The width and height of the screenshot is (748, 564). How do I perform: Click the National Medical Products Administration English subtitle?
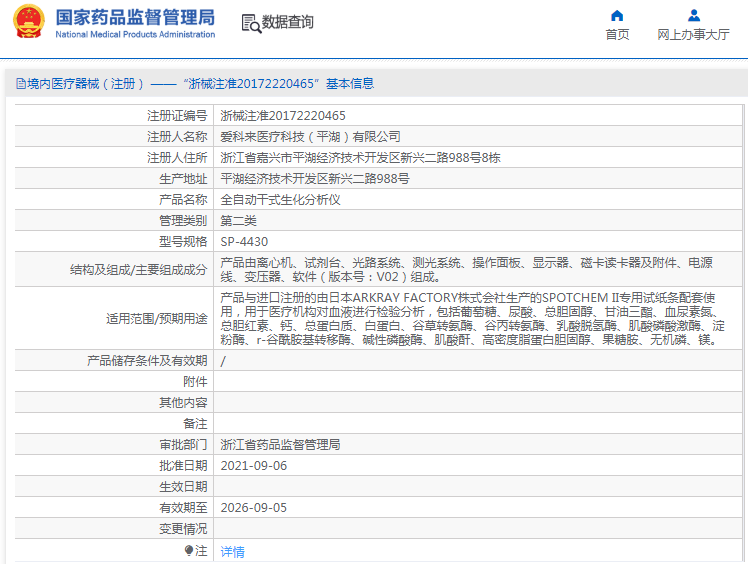coord(134,35)
